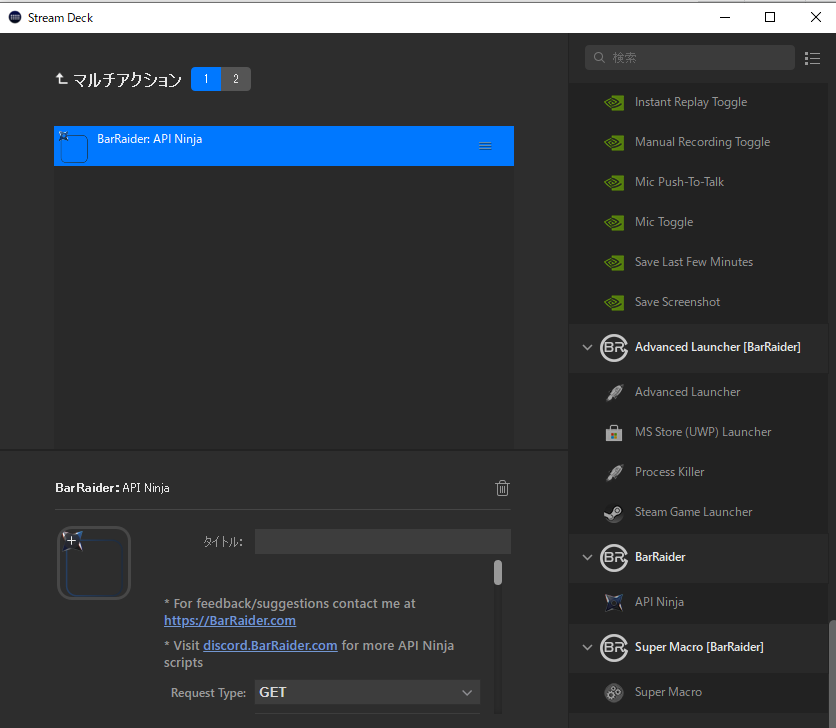Screen dimensions: 836x728
Task: Select the MS Store (UWP) Launcher text
Action: point(703,433)
